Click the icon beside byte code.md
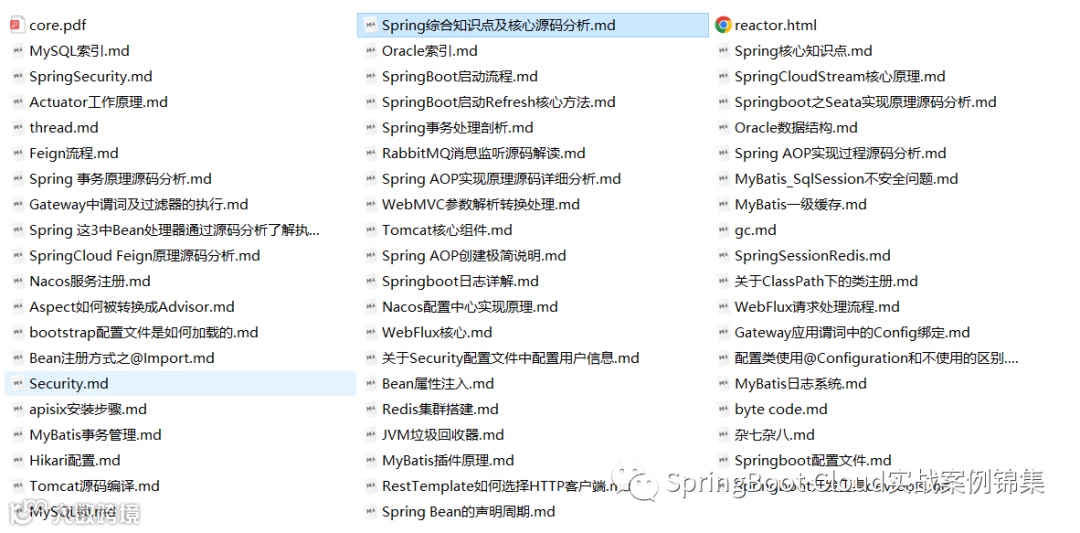 (x=723, y=409)
